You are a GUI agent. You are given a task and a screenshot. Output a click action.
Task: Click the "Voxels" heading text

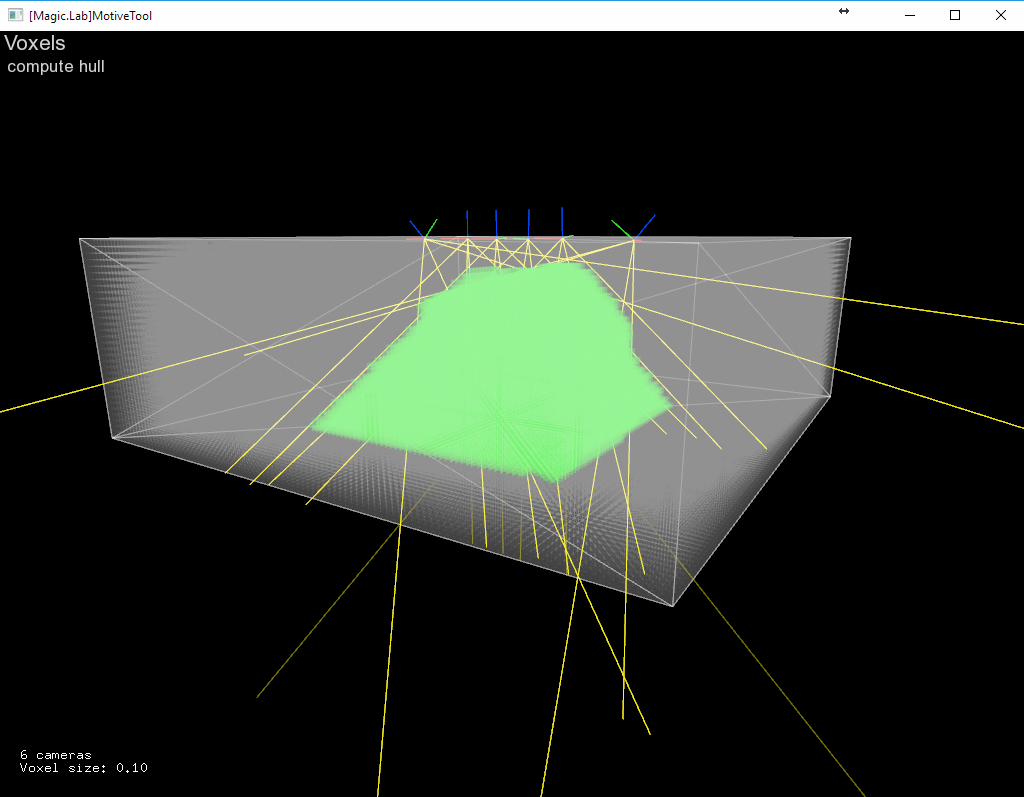35,43
